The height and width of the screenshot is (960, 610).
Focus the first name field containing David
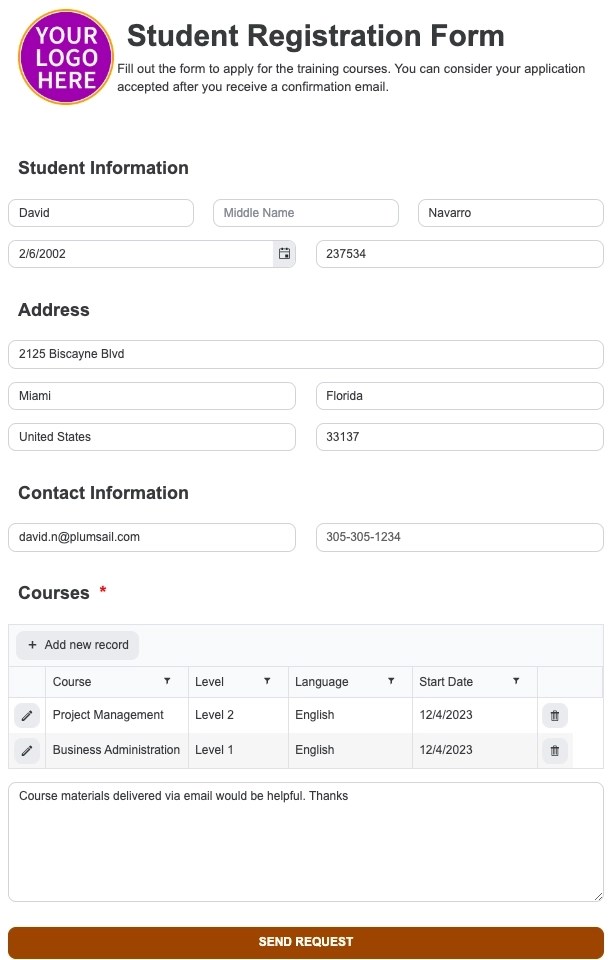point(101,213)
